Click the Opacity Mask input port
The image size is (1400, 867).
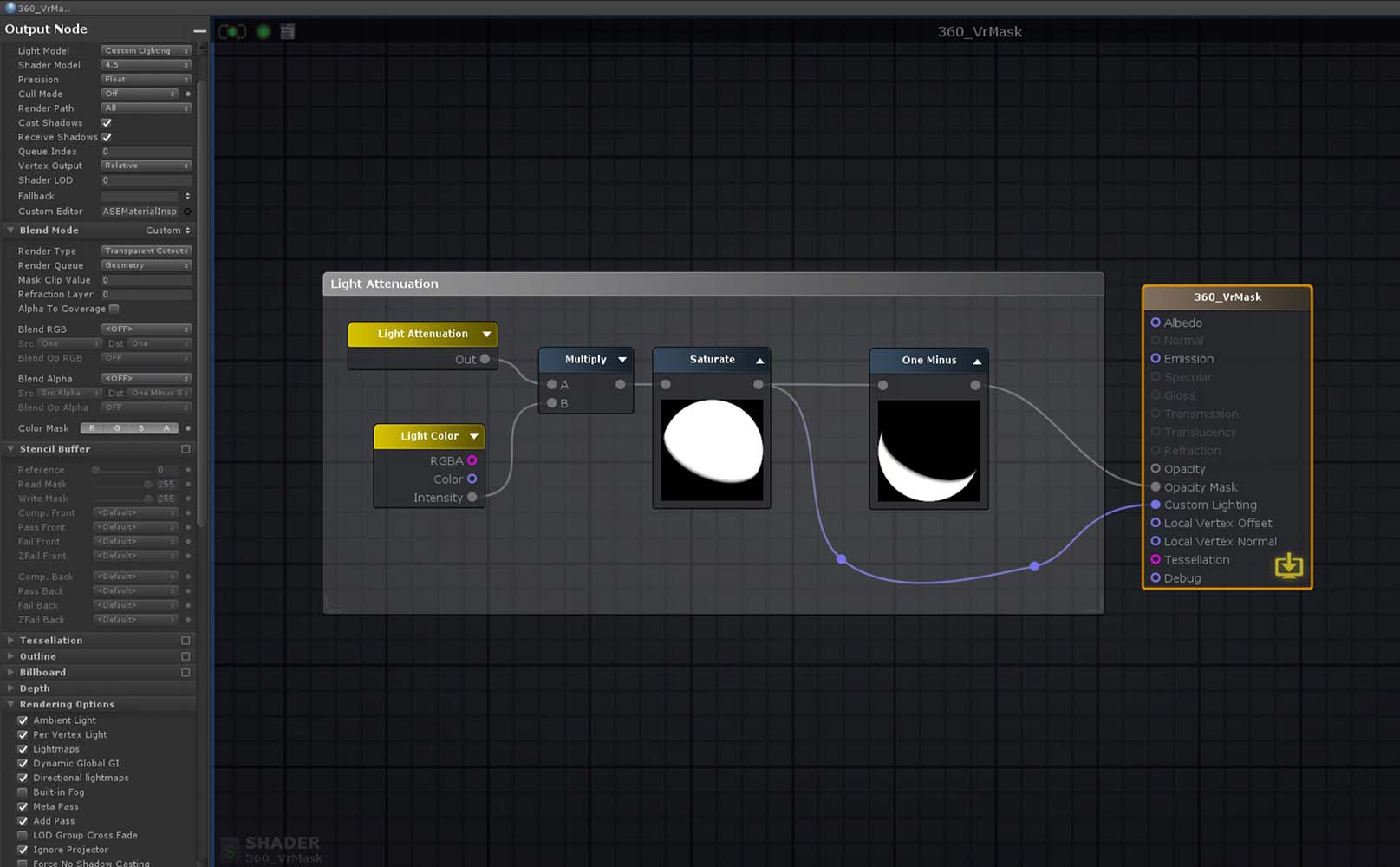point(1156,486)
